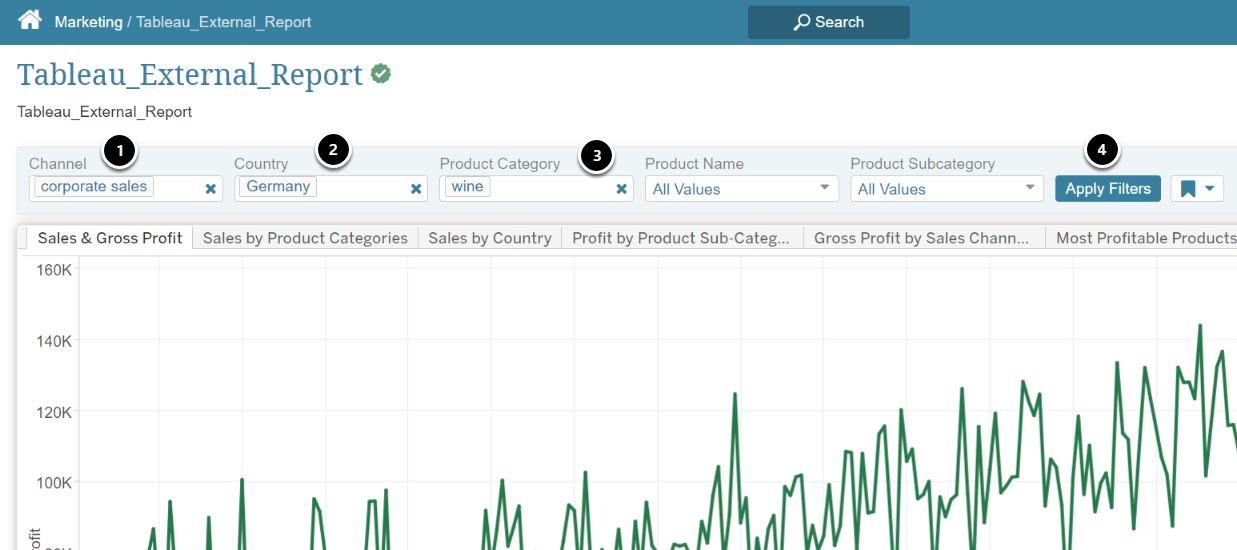Open the Most Profitable Products tab

(x=1142, y=238)
